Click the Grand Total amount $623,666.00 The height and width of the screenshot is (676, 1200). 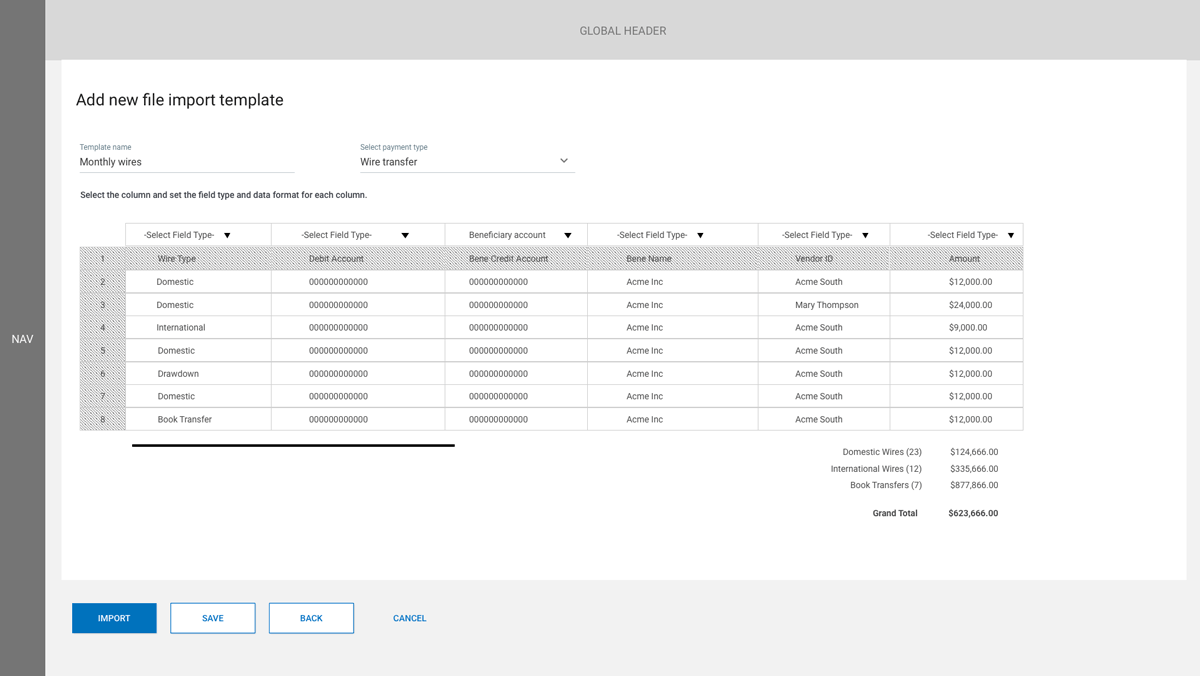[973, 514]
